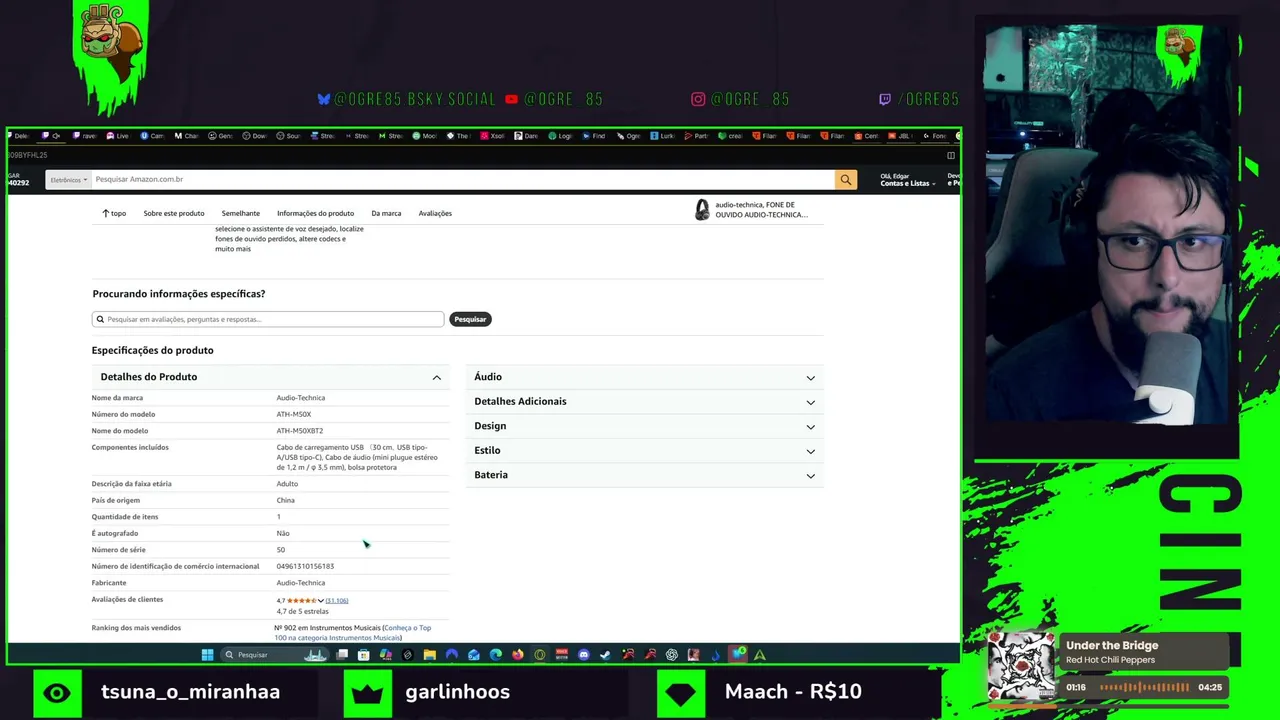Switch to the Live browser tab
The width and height of the screenshot is (1280, 720).
[119, 135]
